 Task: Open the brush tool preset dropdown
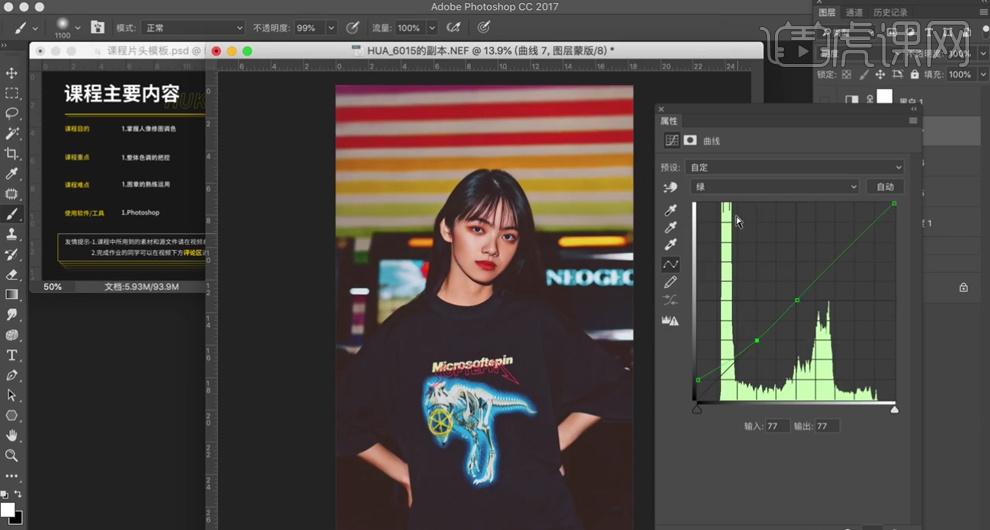click(x=35, y=28)
